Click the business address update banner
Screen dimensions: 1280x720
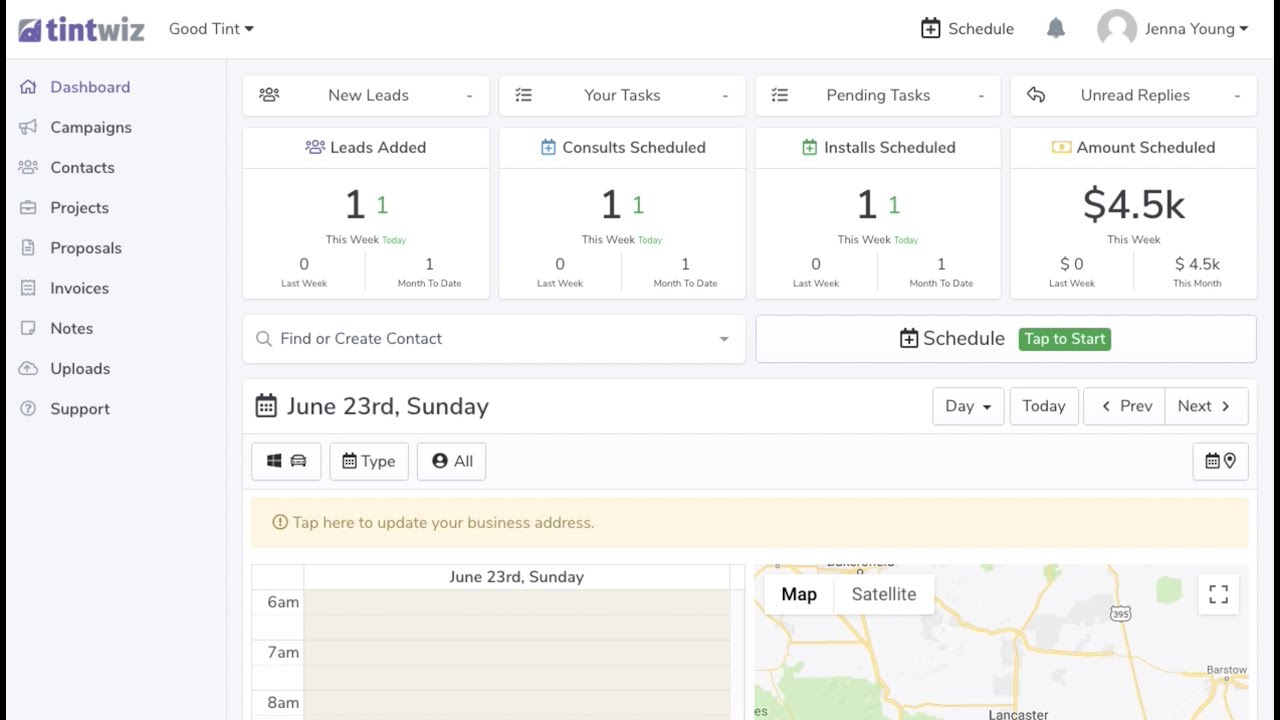click(x=750, y=523)
